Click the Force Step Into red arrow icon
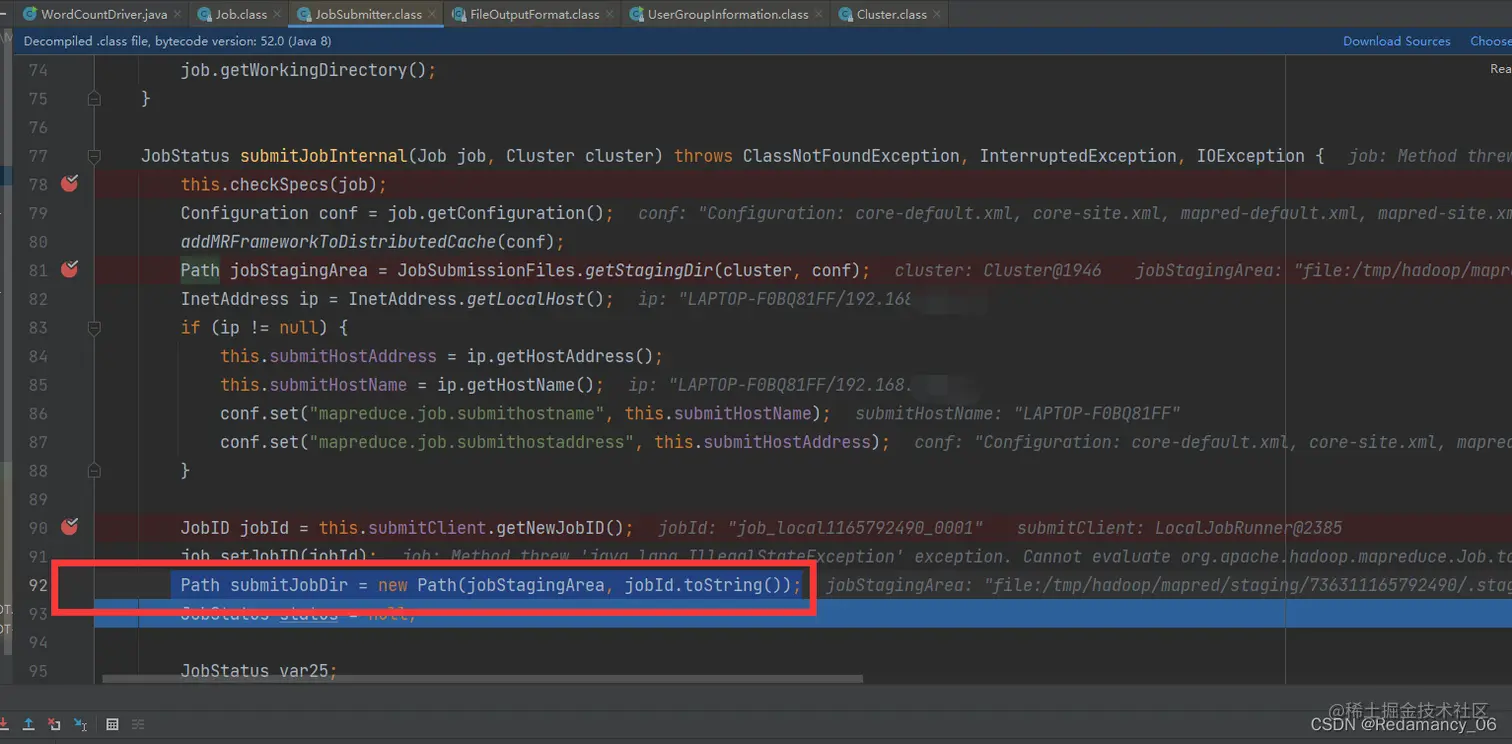This screenshot has height=744, width=1512. coord(3,724)
